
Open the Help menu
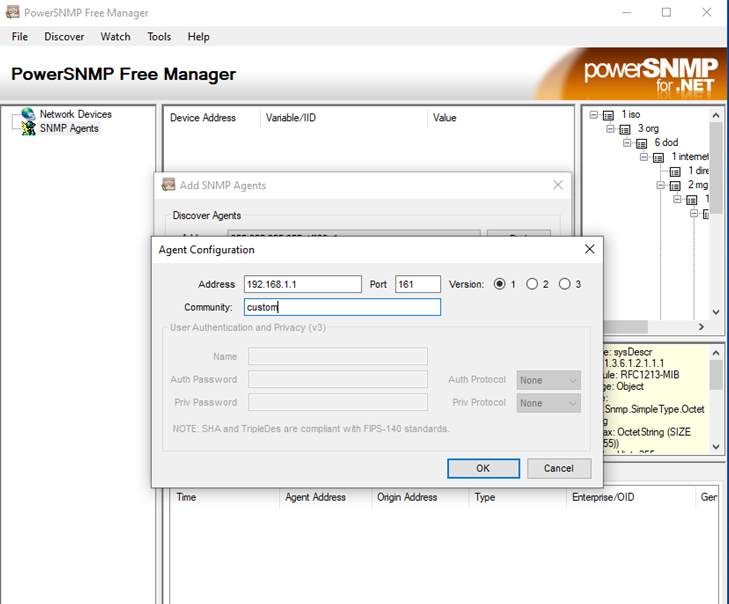pos(199,37)
